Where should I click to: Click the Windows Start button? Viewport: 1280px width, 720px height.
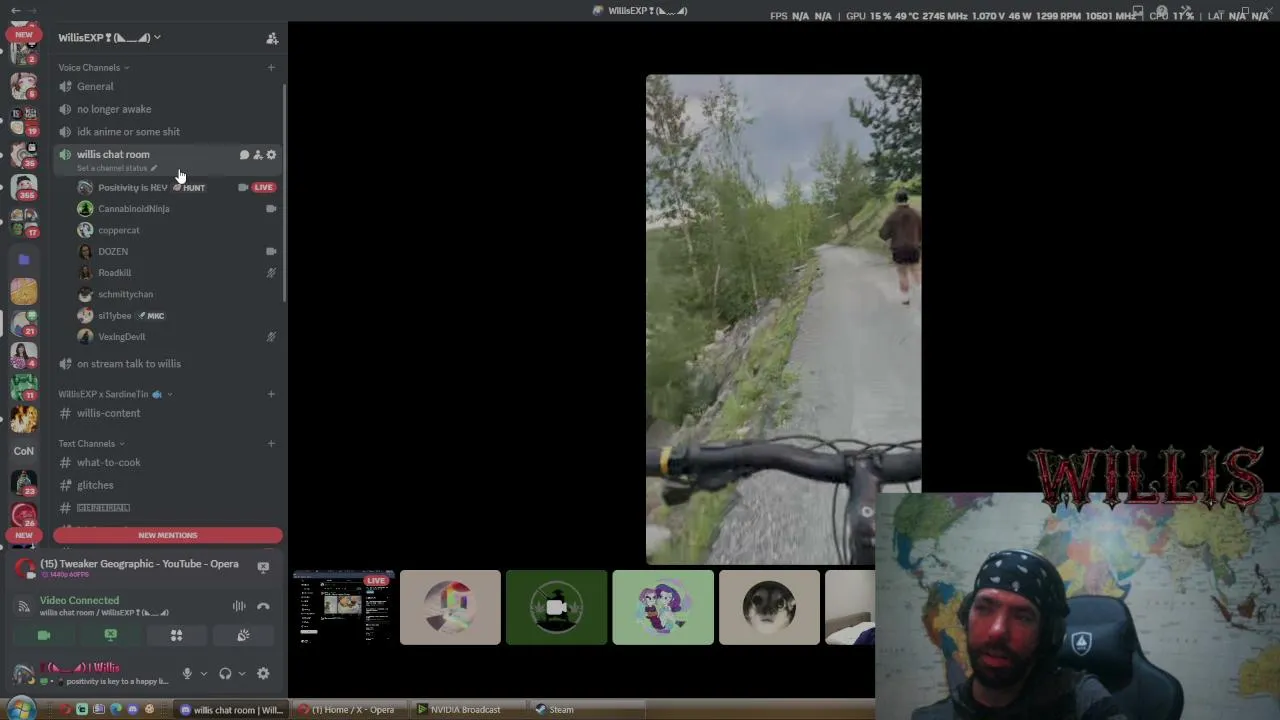[21, 709]
